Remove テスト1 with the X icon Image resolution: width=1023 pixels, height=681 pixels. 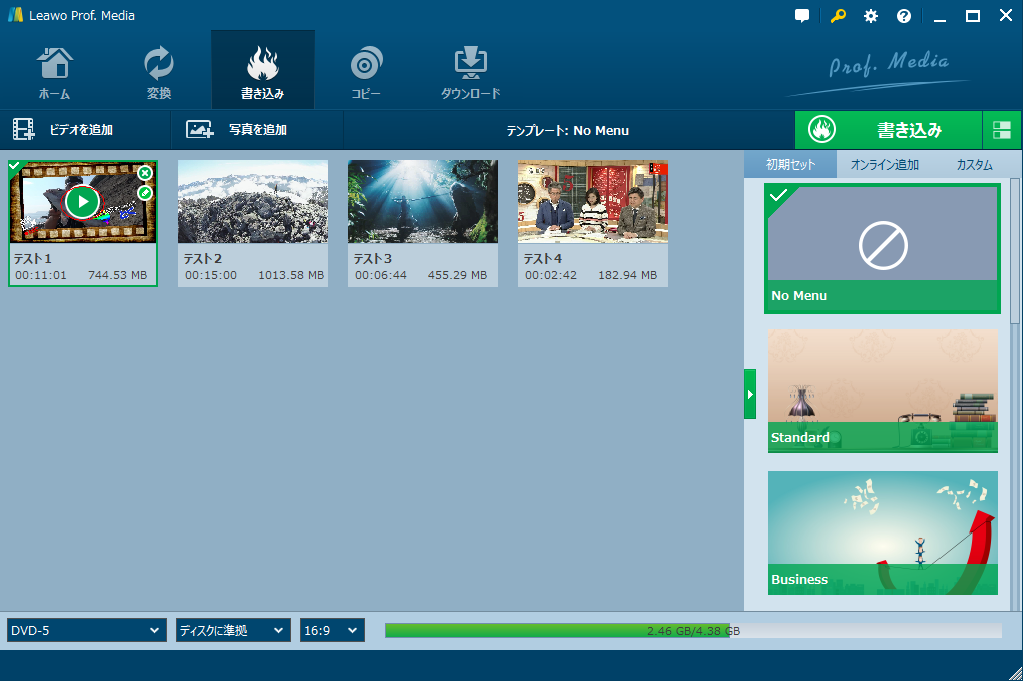[x=145, y=173]
